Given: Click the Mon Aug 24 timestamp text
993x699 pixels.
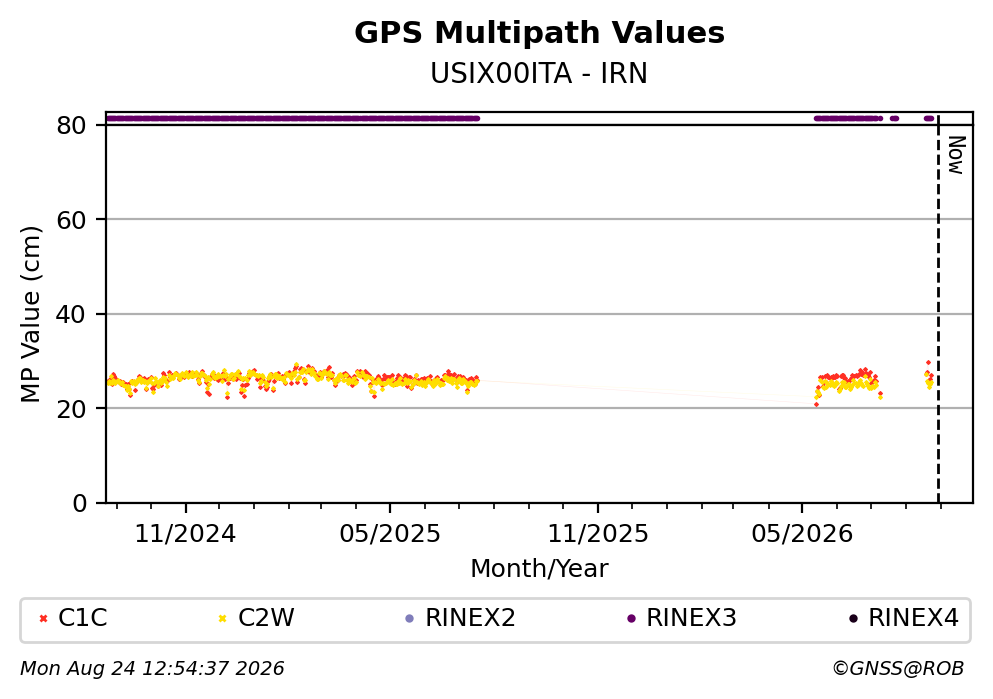Looking at the screenshot, I should click(x=152, y=669).
